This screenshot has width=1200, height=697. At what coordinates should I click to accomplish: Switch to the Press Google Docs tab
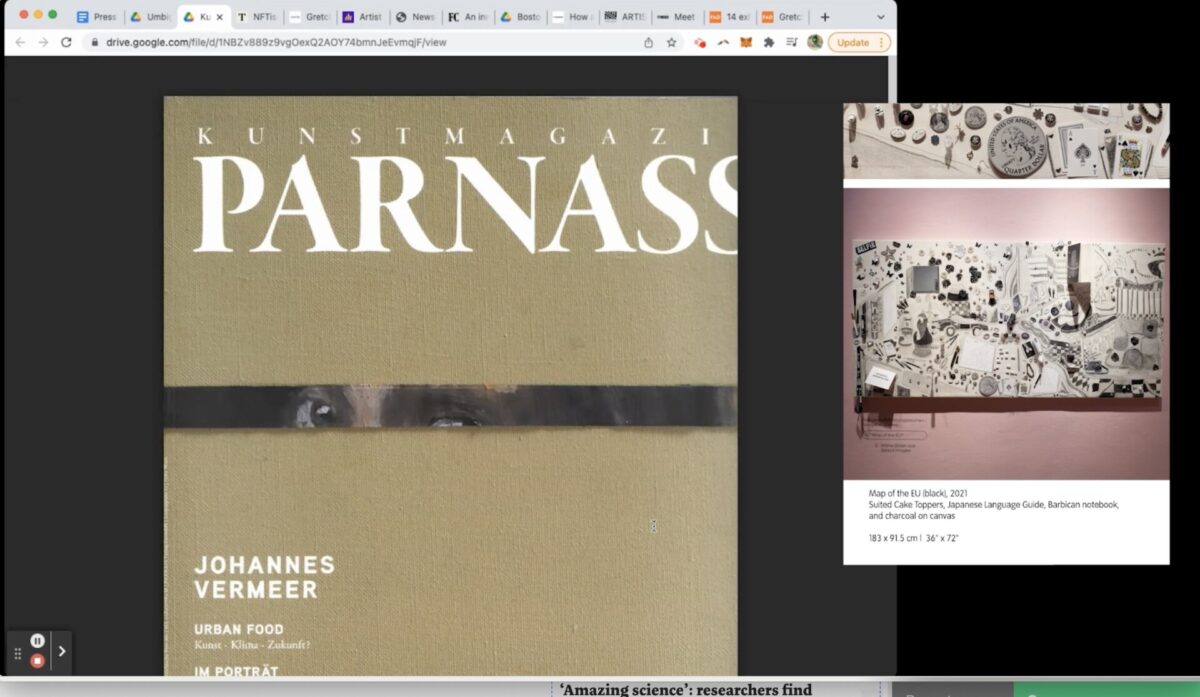[x=97, y=17]
